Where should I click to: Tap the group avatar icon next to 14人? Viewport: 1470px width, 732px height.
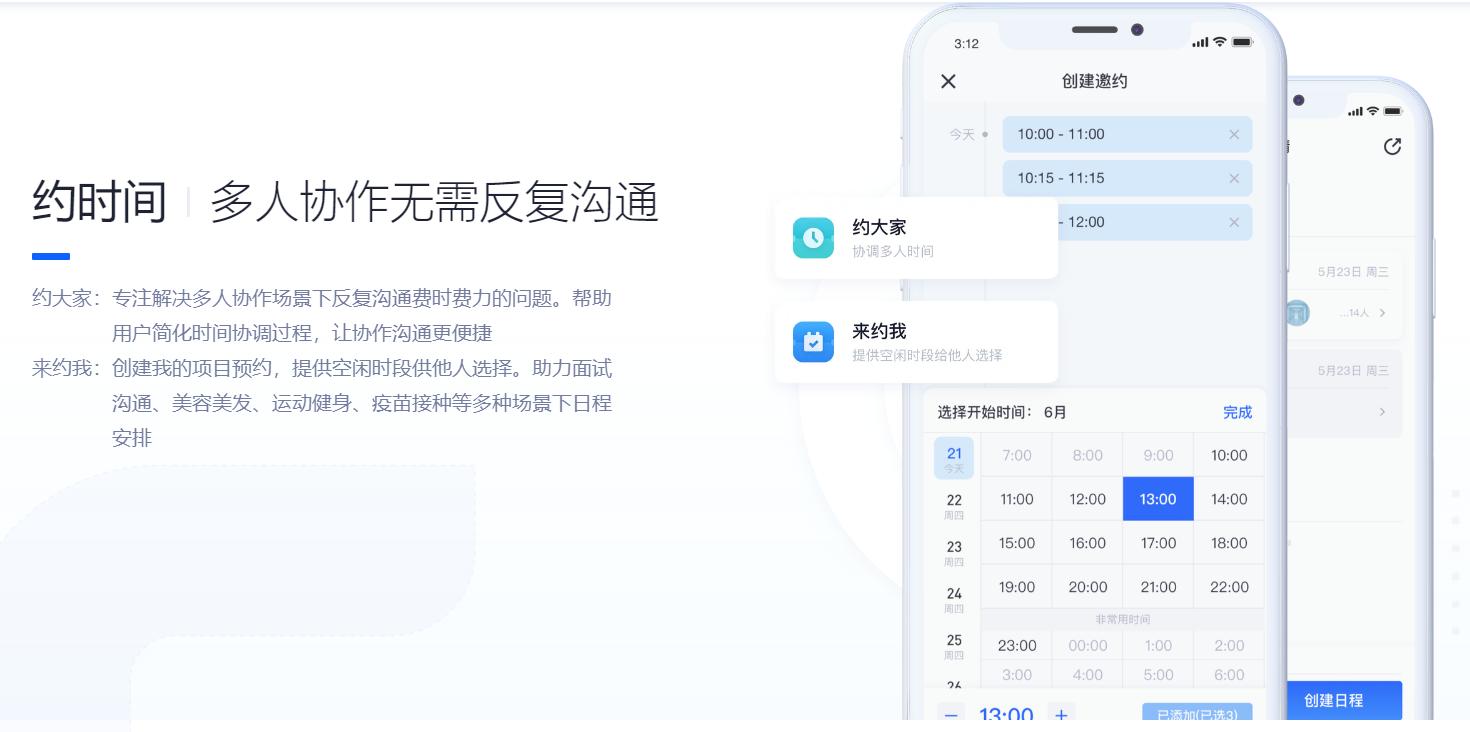pyautogui.click(x=1296, y=313)
